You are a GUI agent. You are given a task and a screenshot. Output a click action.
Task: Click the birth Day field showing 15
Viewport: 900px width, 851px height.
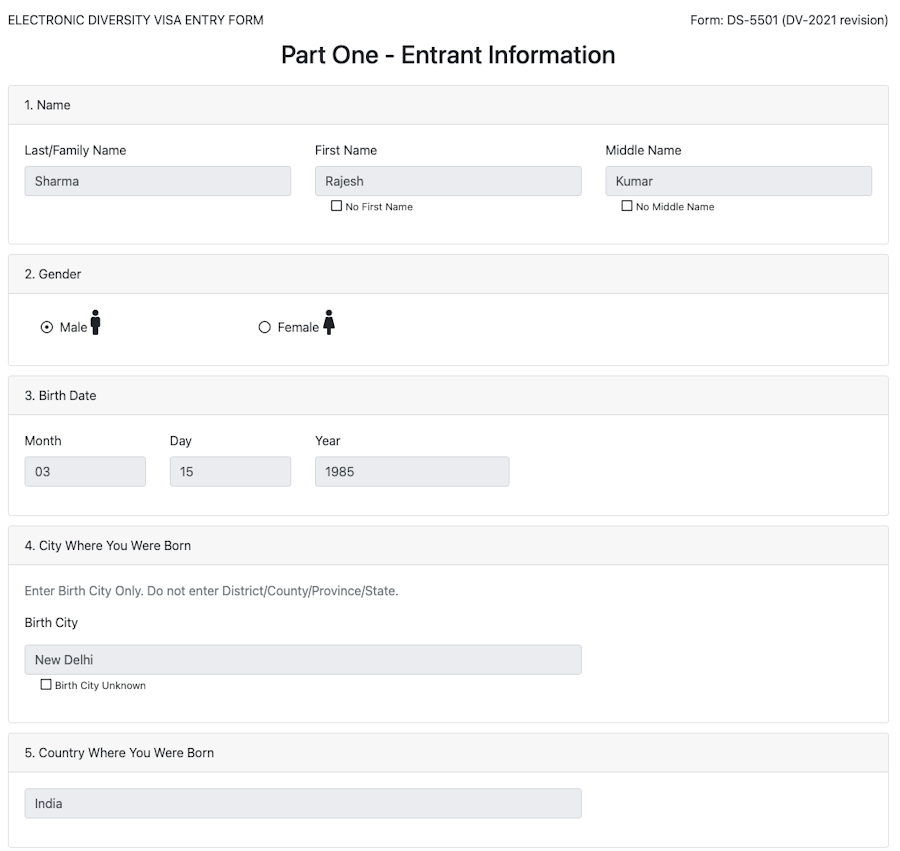(x=230, y=472)
